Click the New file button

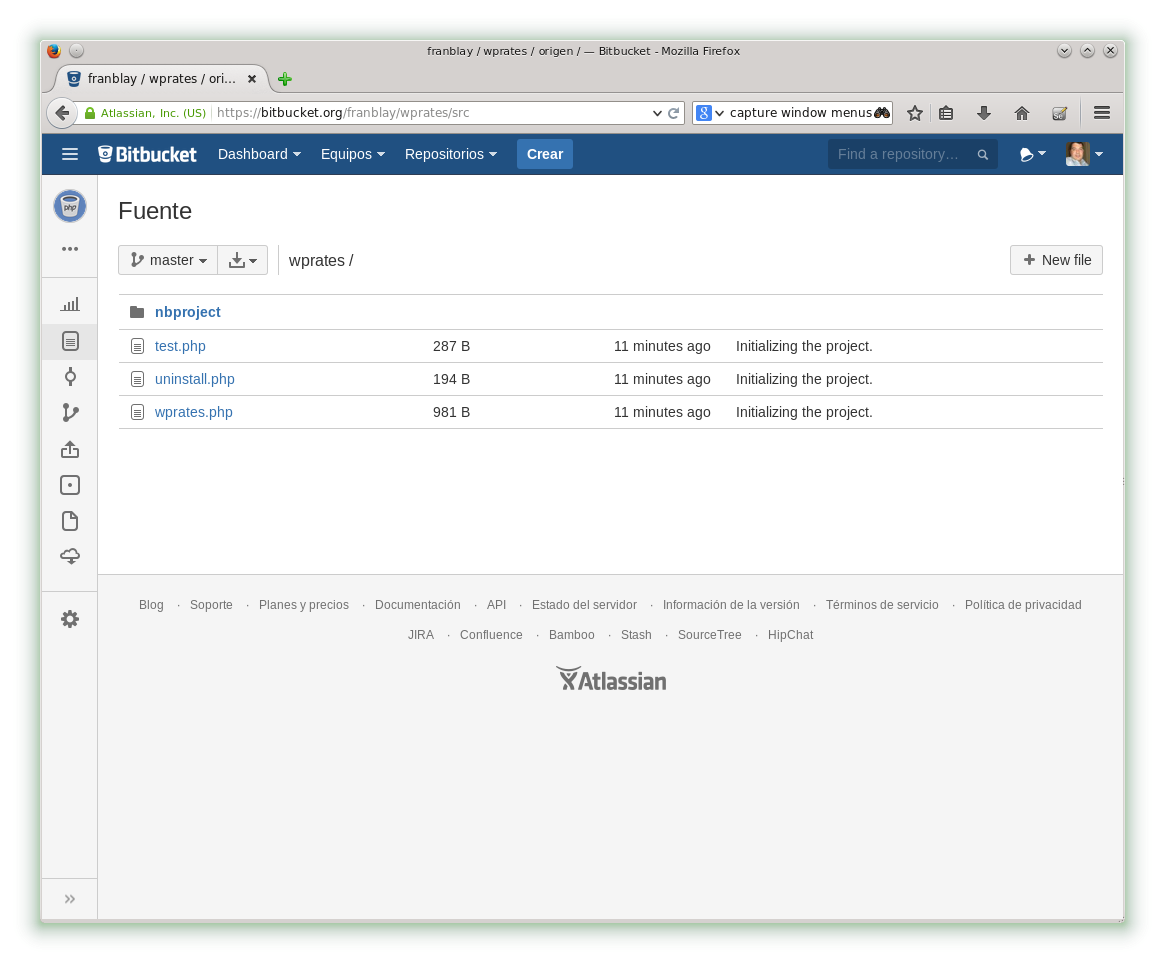[1056, 260]
